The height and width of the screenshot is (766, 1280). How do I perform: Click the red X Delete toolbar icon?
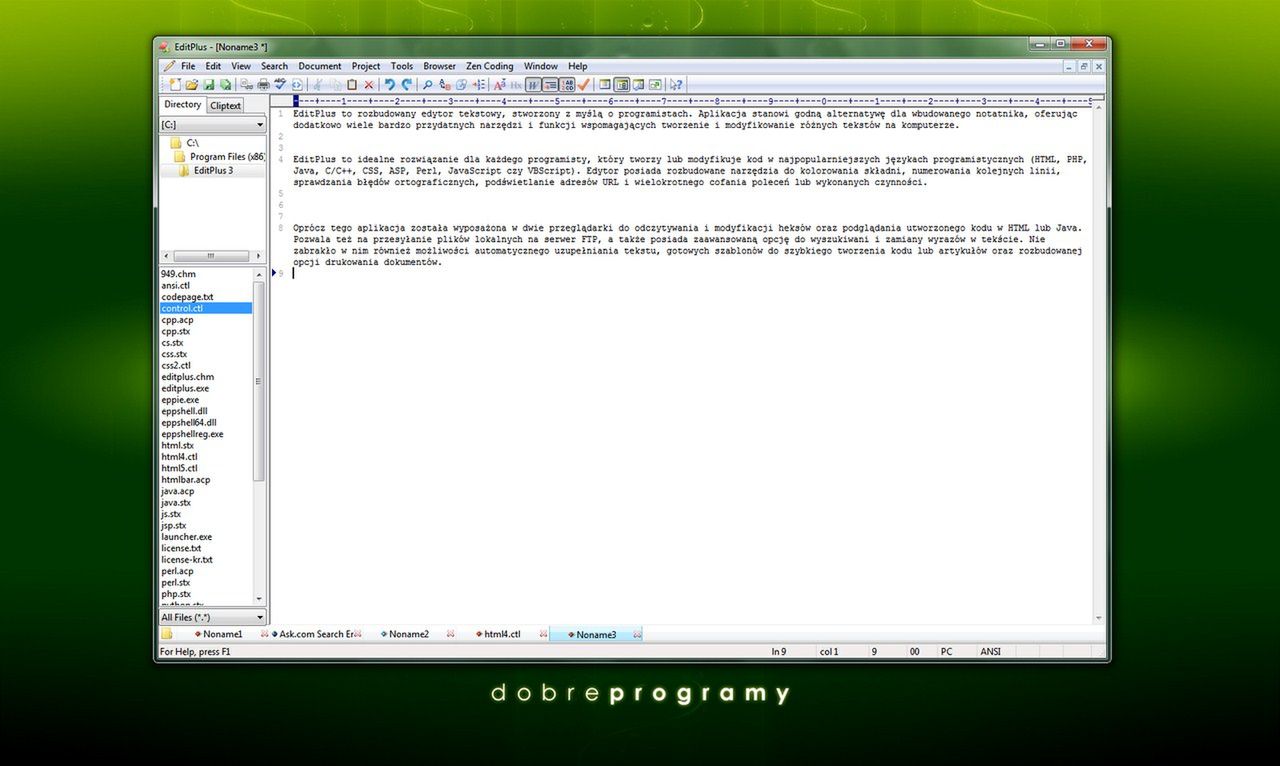pyautogui.click(x=369, y=85)
